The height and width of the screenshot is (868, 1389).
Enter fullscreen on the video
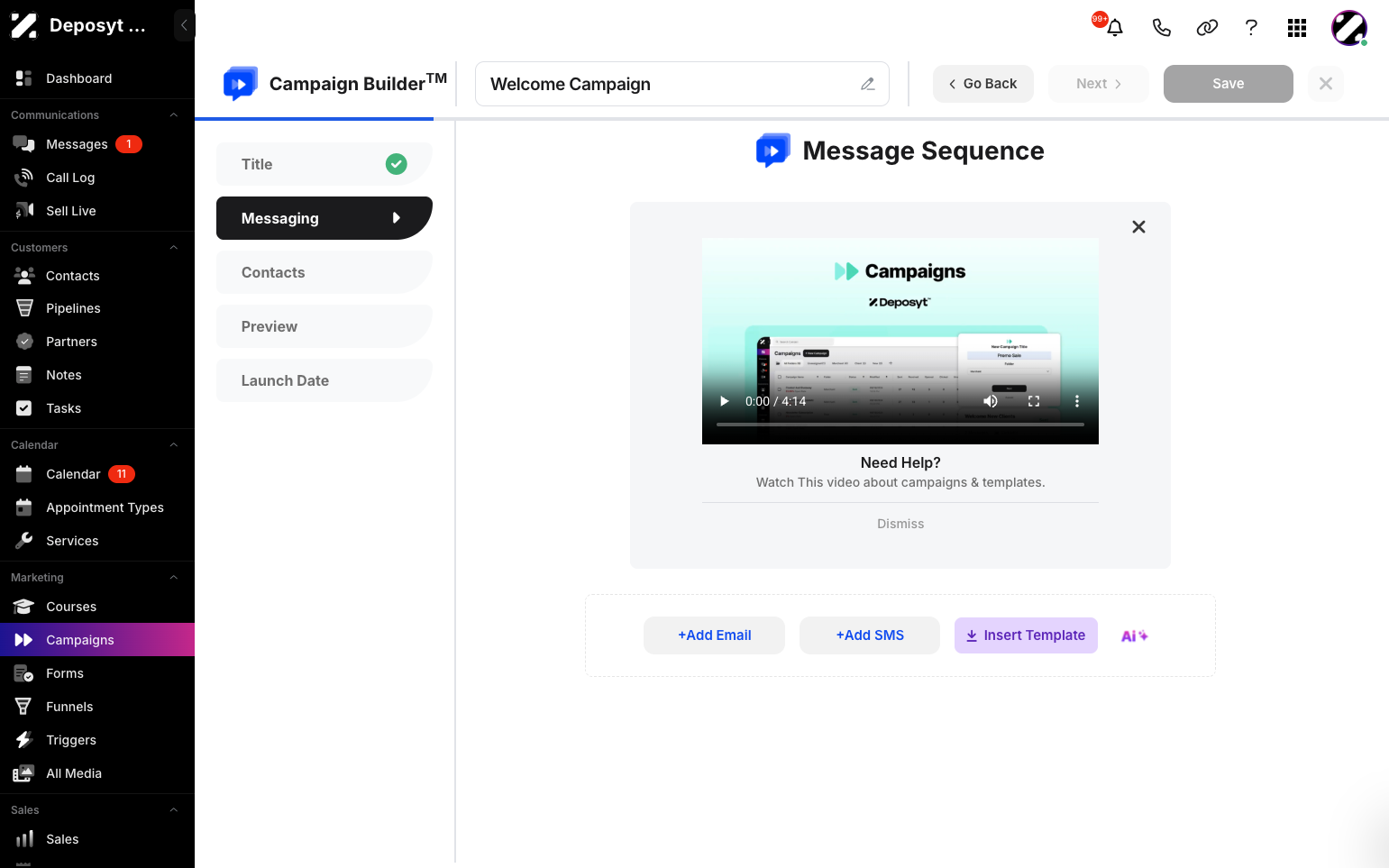click(1034, 401)
